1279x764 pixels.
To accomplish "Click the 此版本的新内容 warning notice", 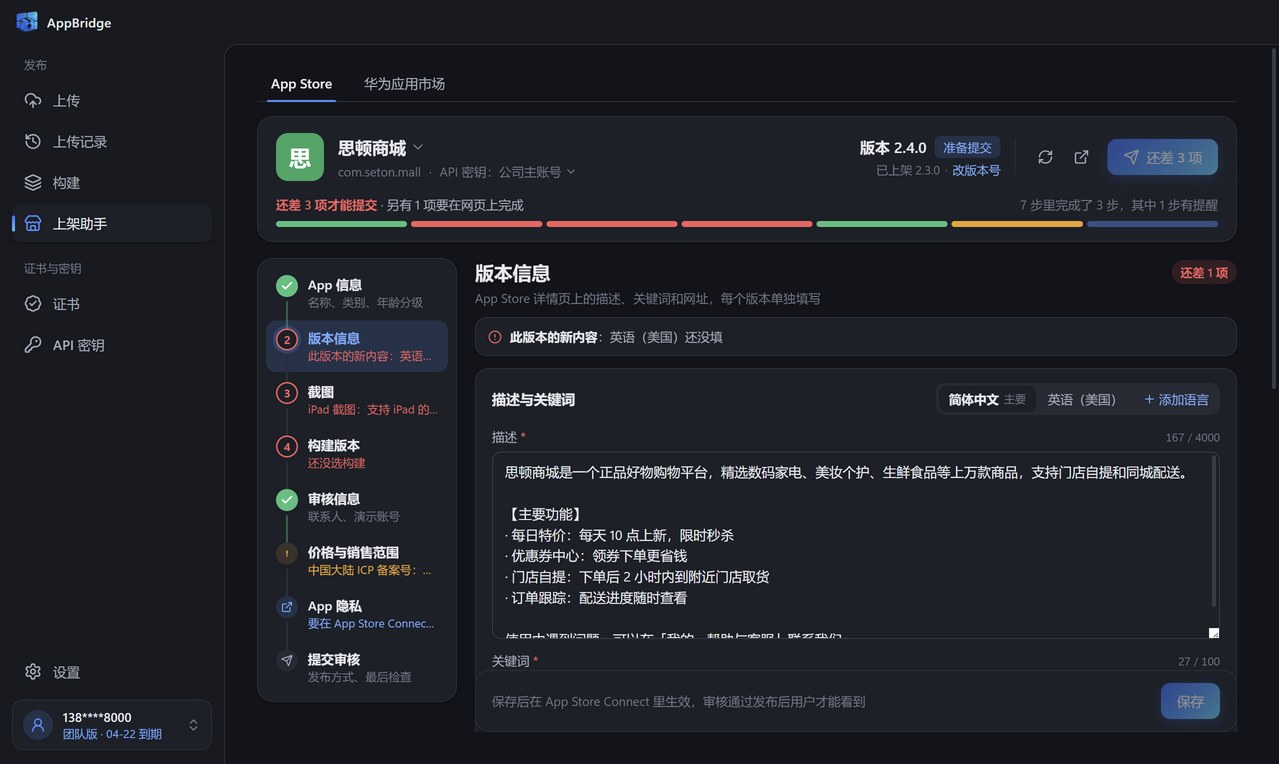I will coord(856,337).
